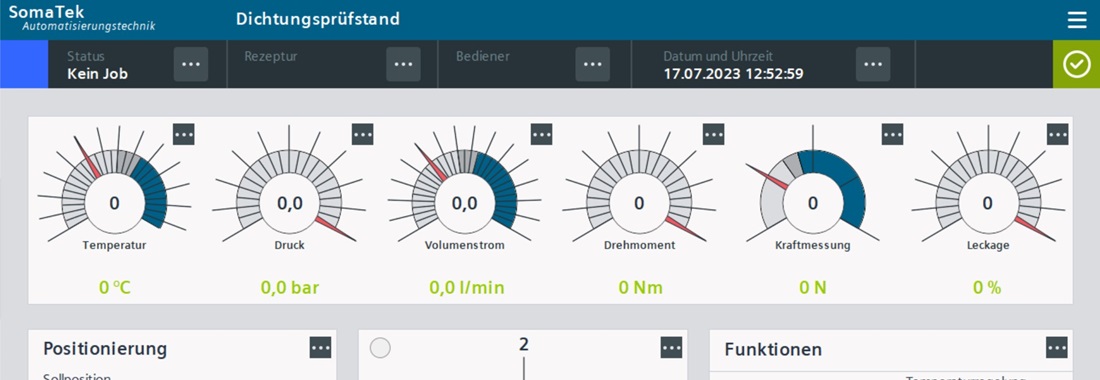Click the '0,0 bar' pressure reading
This screenshot has height=380, width=1100.
pyautogui.click(x=290, y=287)
